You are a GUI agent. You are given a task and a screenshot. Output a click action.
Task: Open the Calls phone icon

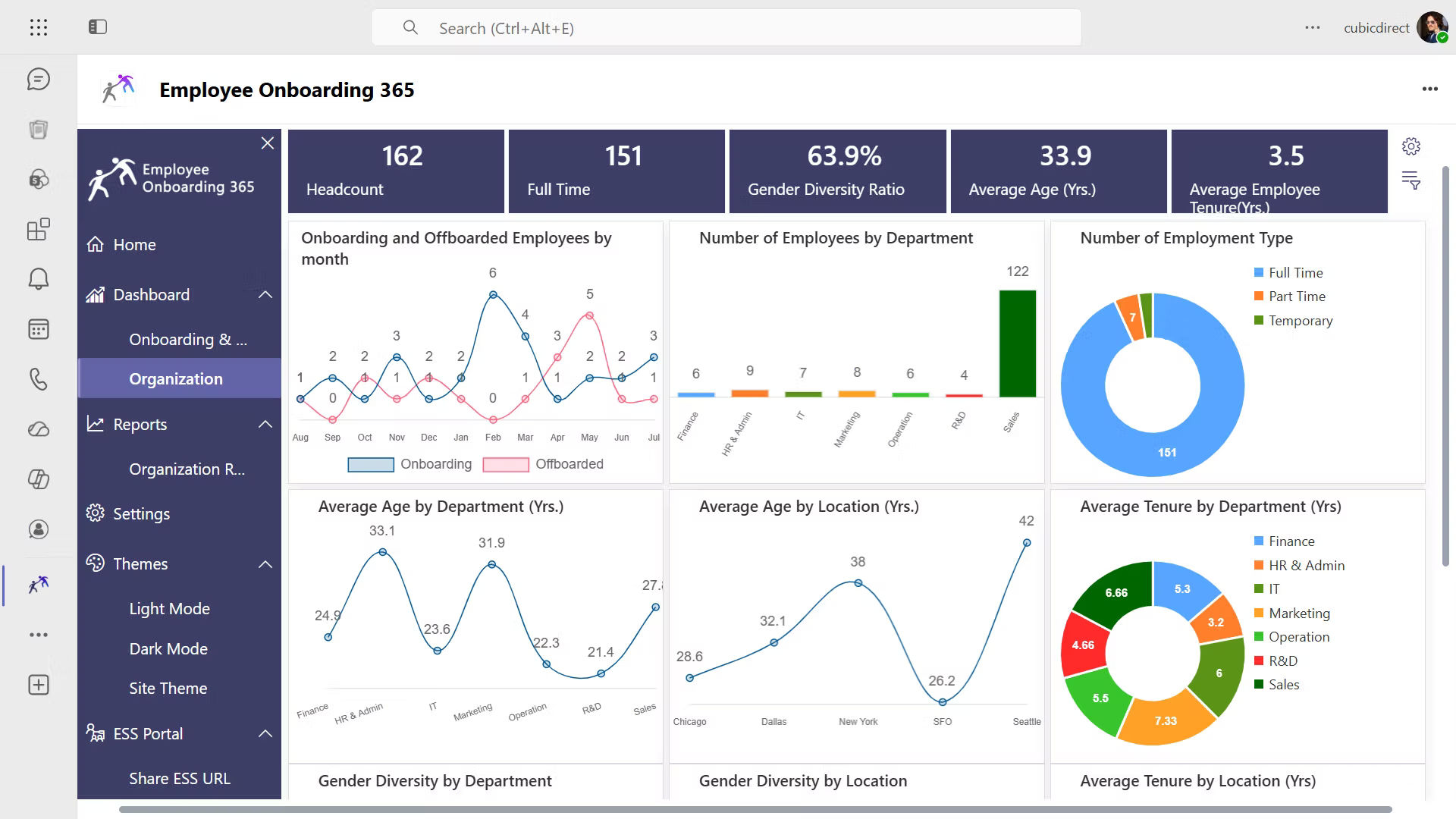(39, 379)
